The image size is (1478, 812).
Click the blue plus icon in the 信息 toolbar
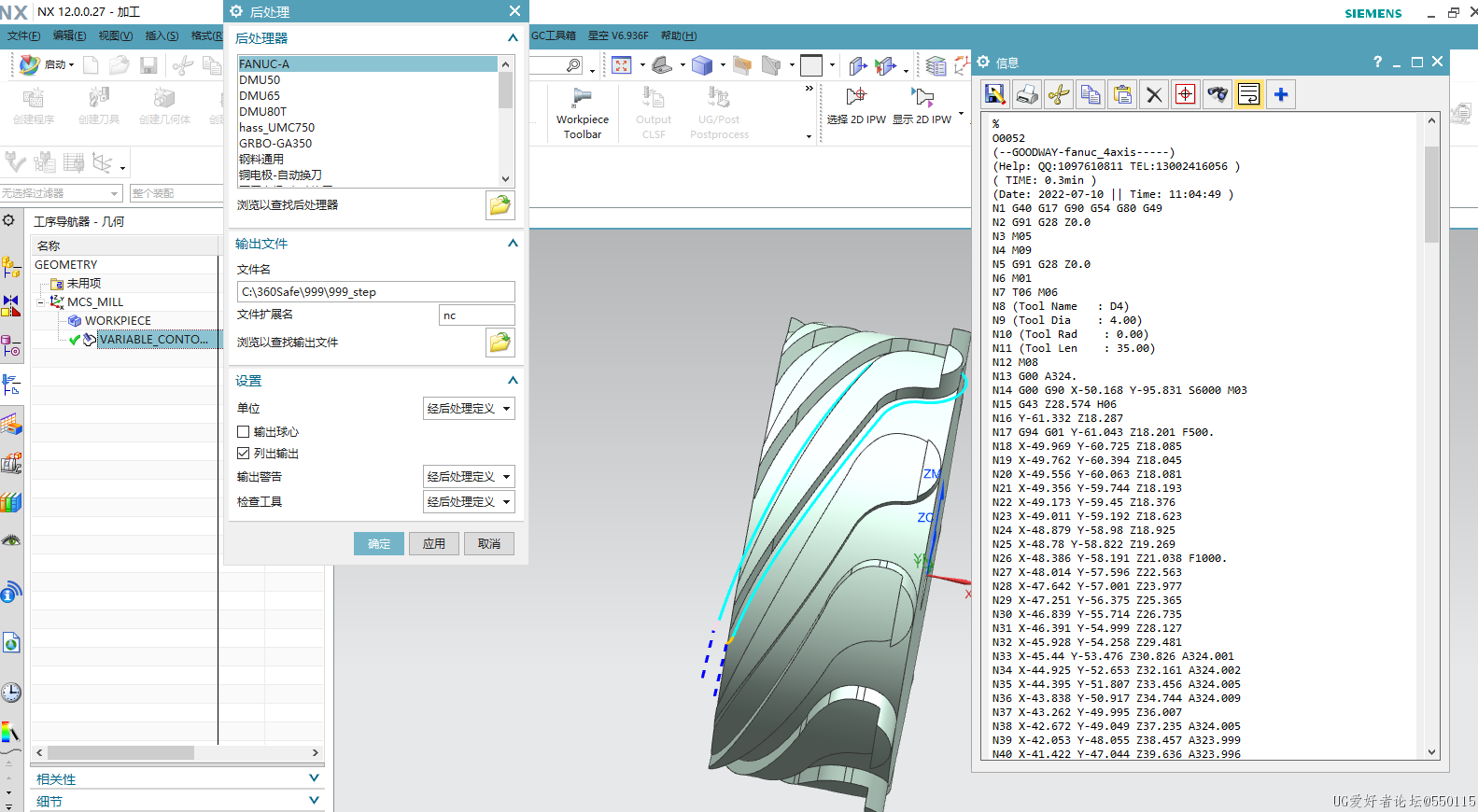coord(1281,94)
